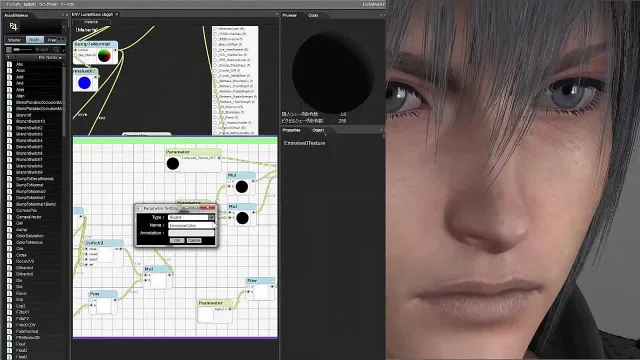The height and width of the screenshot is (360, 640).
Task: Click file icon beside Cross
Action: click(9, 255)
